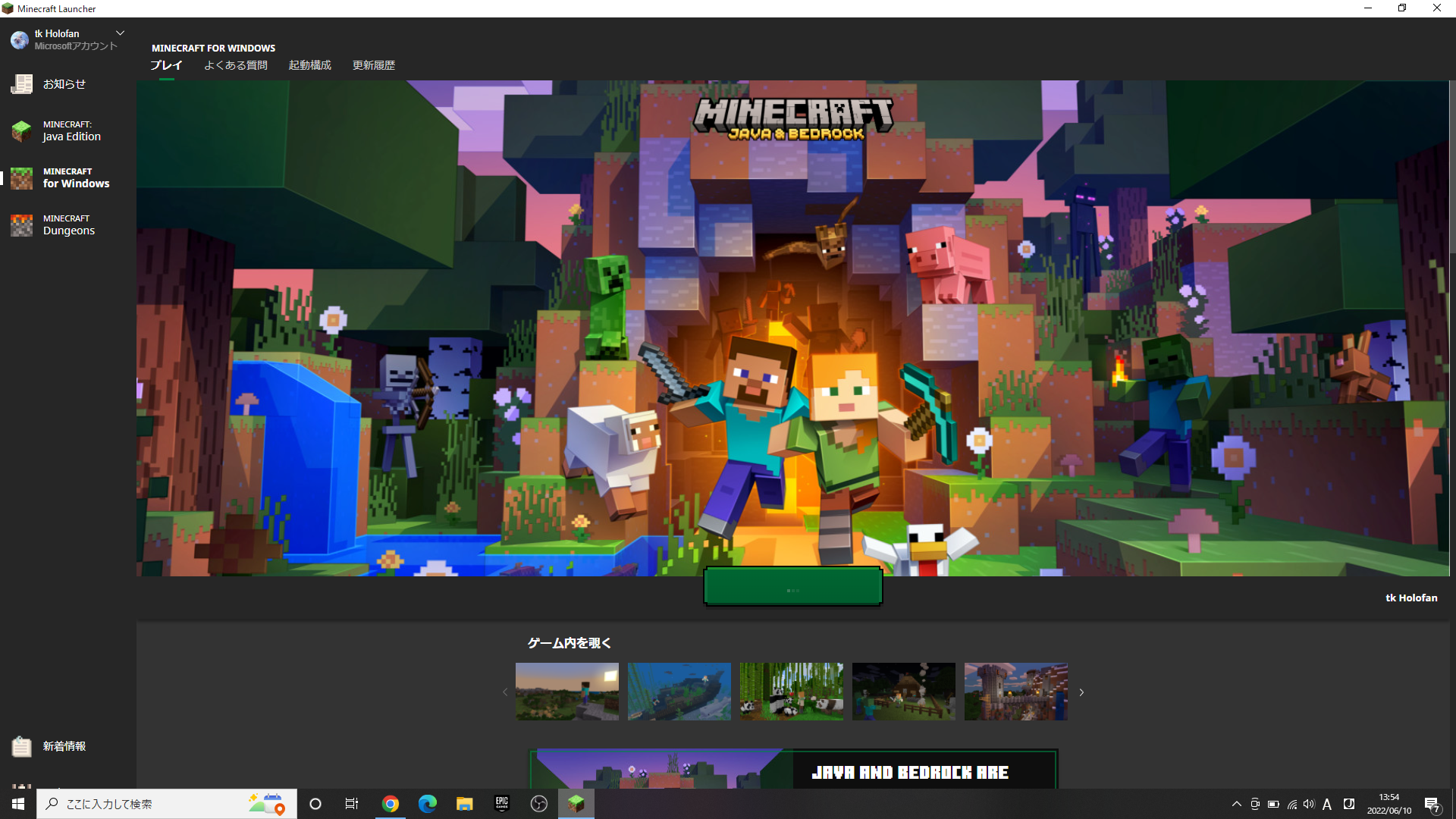This screenshot has width=1456, height=819.
Task: Open the 更新履歴 tab
Action: click(x=373, y=65)
